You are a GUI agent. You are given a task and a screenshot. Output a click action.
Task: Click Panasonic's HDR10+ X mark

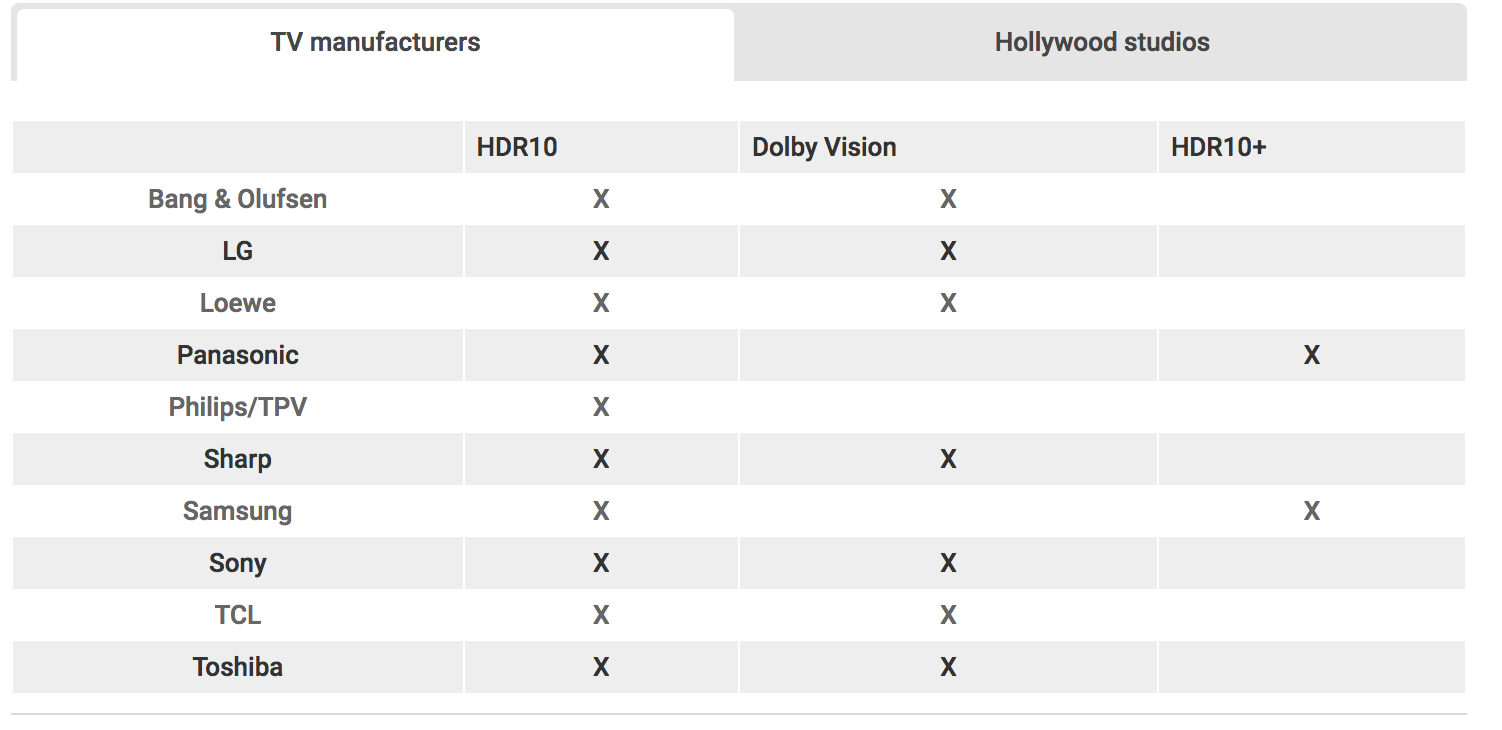point(1311,355)
